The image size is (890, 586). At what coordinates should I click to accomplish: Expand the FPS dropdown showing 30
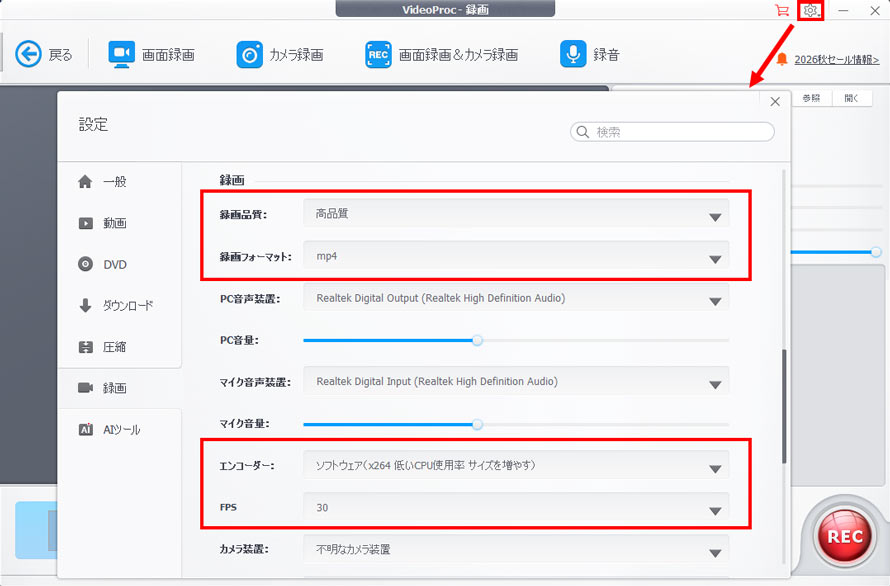[516, 508]
